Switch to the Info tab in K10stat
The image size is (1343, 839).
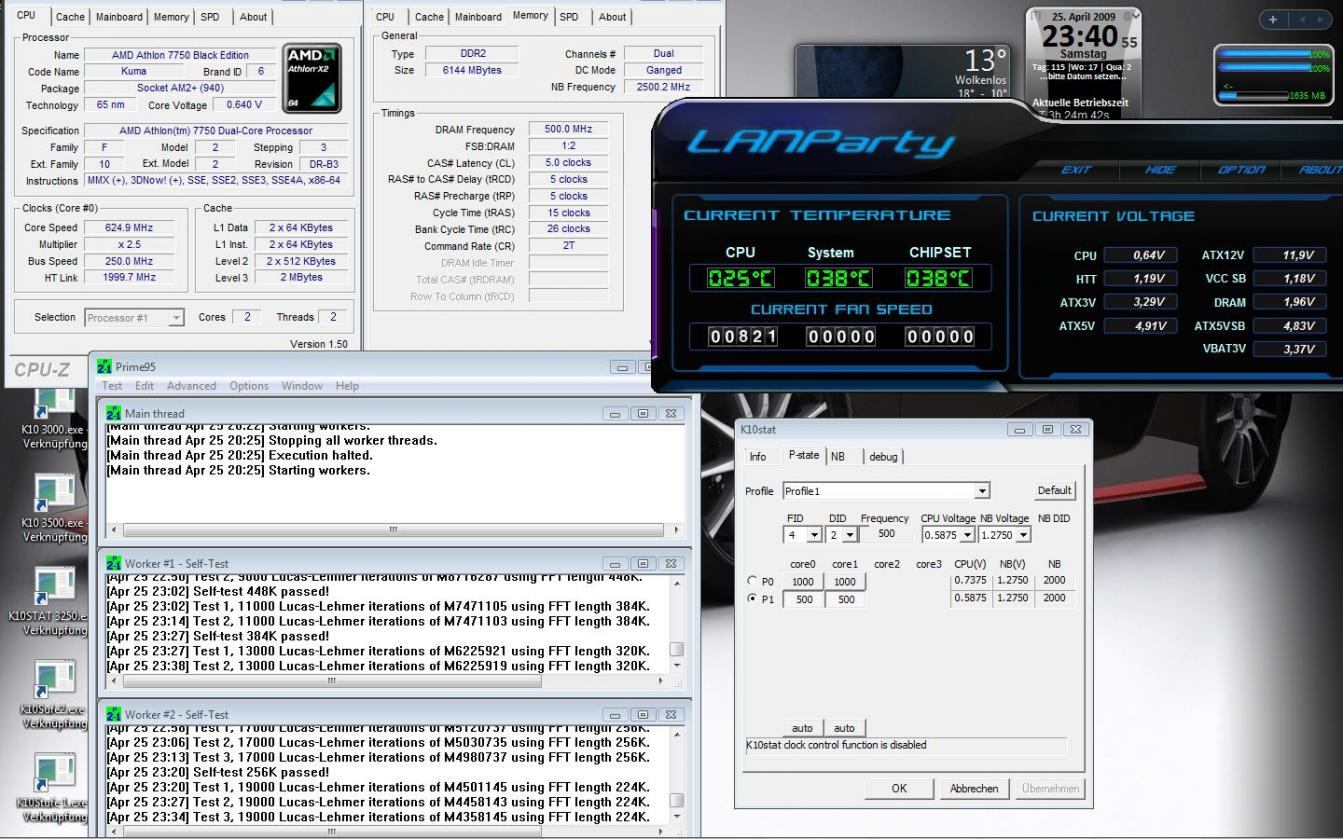[758, 456]
